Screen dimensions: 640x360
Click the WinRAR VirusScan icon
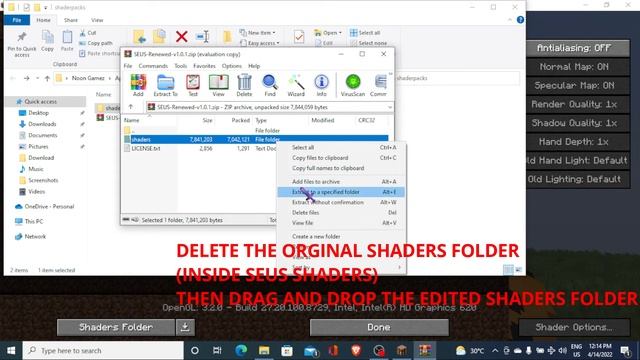353,85
